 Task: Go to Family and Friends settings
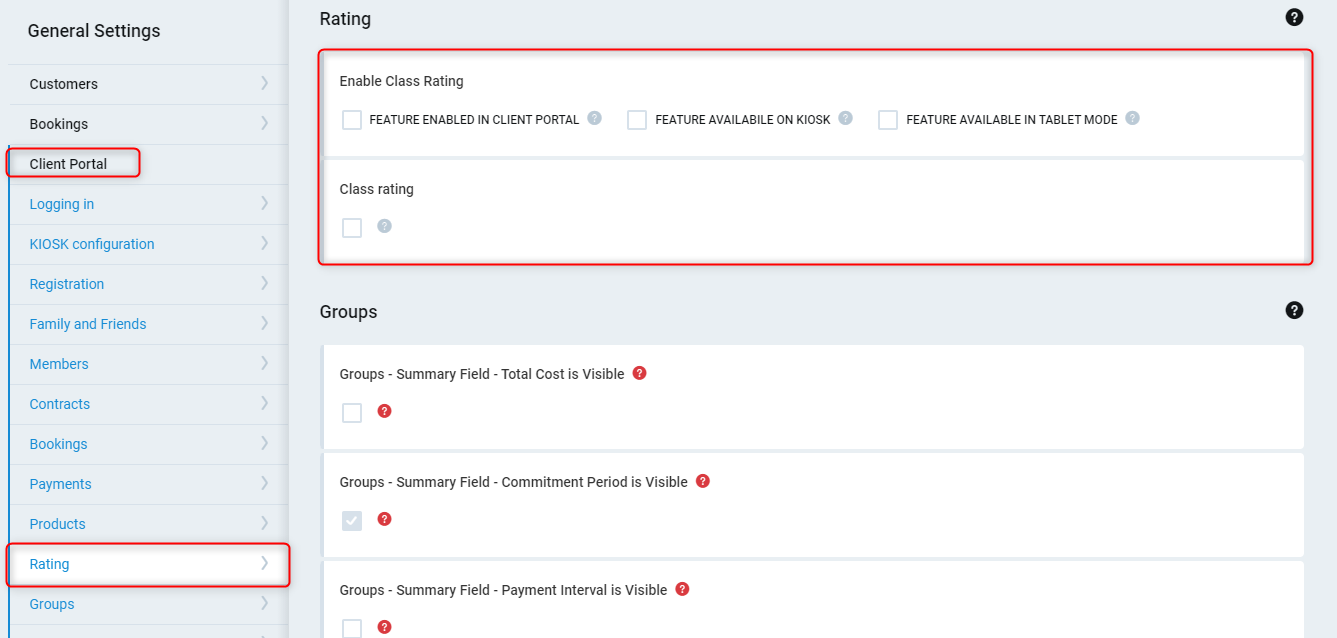[88, 324]
